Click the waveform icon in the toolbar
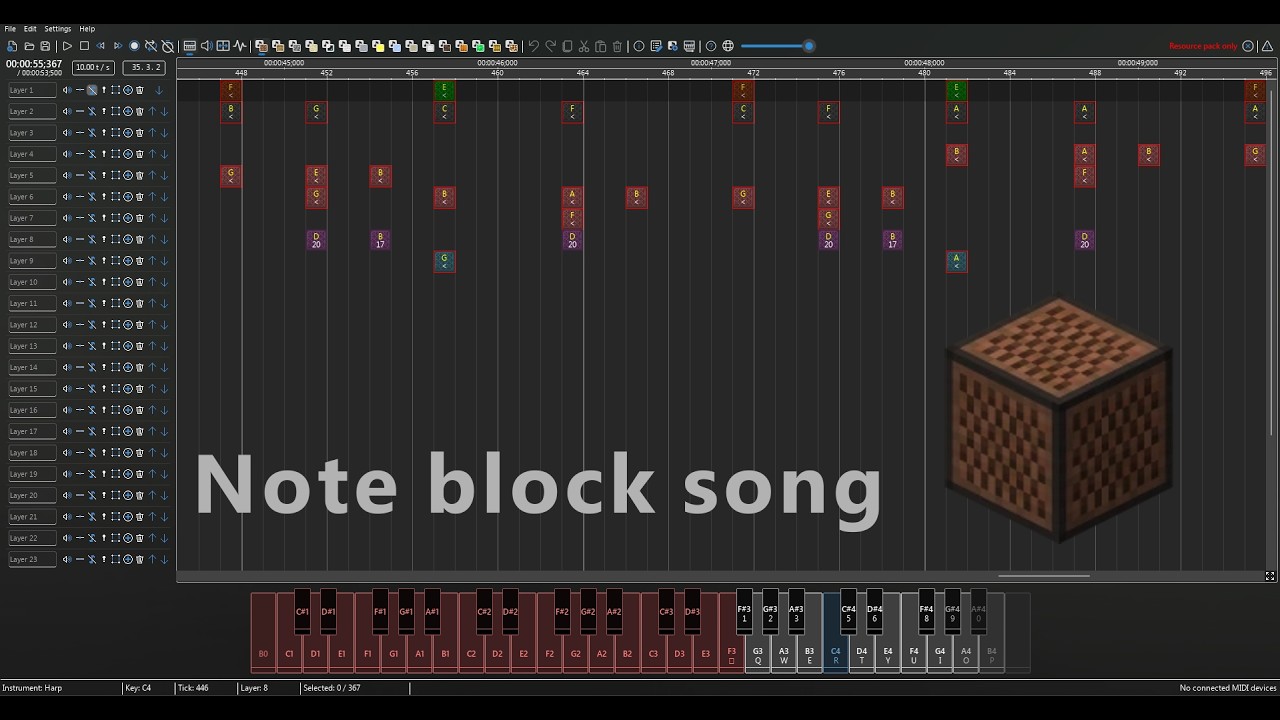Screen dimensions: 1280x720 point(240,46)
